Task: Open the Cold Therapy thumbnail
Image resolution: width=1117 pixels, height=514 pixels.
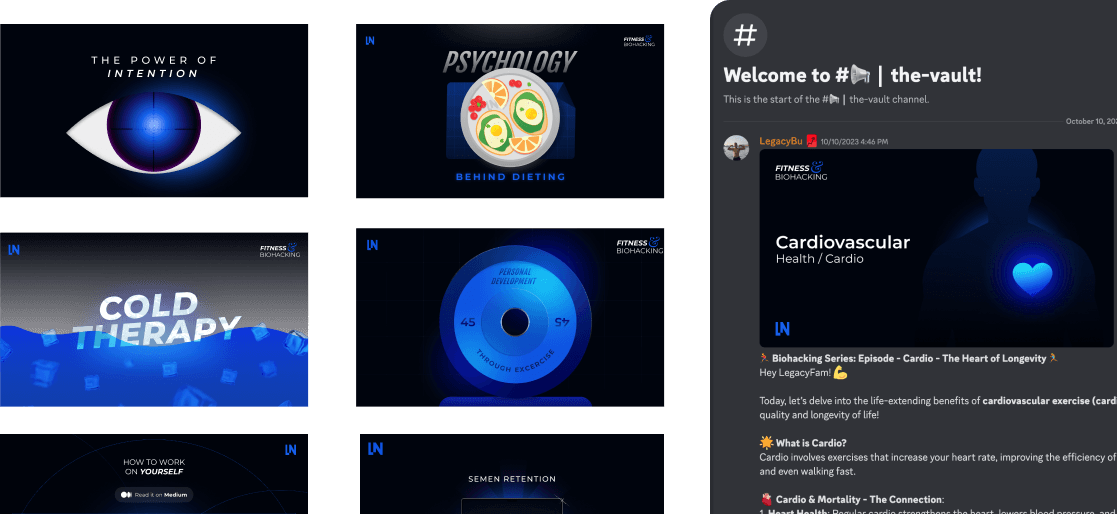Action: (154, 319)
